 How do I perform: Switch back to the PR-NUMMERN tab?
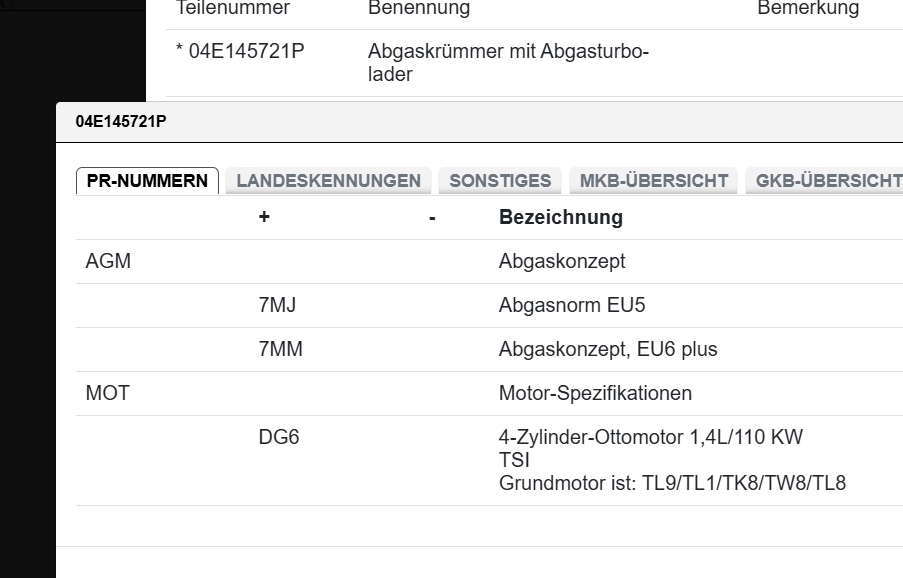click(146, 180)
